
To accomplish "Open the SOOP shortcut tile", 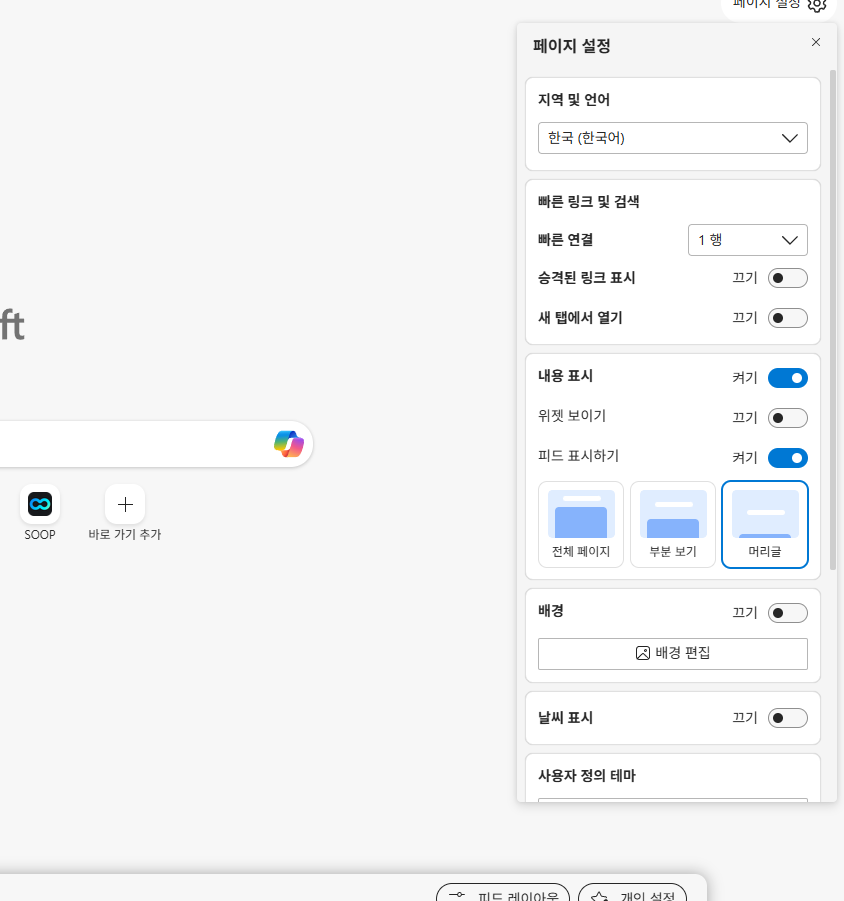I will pos(40,505).
